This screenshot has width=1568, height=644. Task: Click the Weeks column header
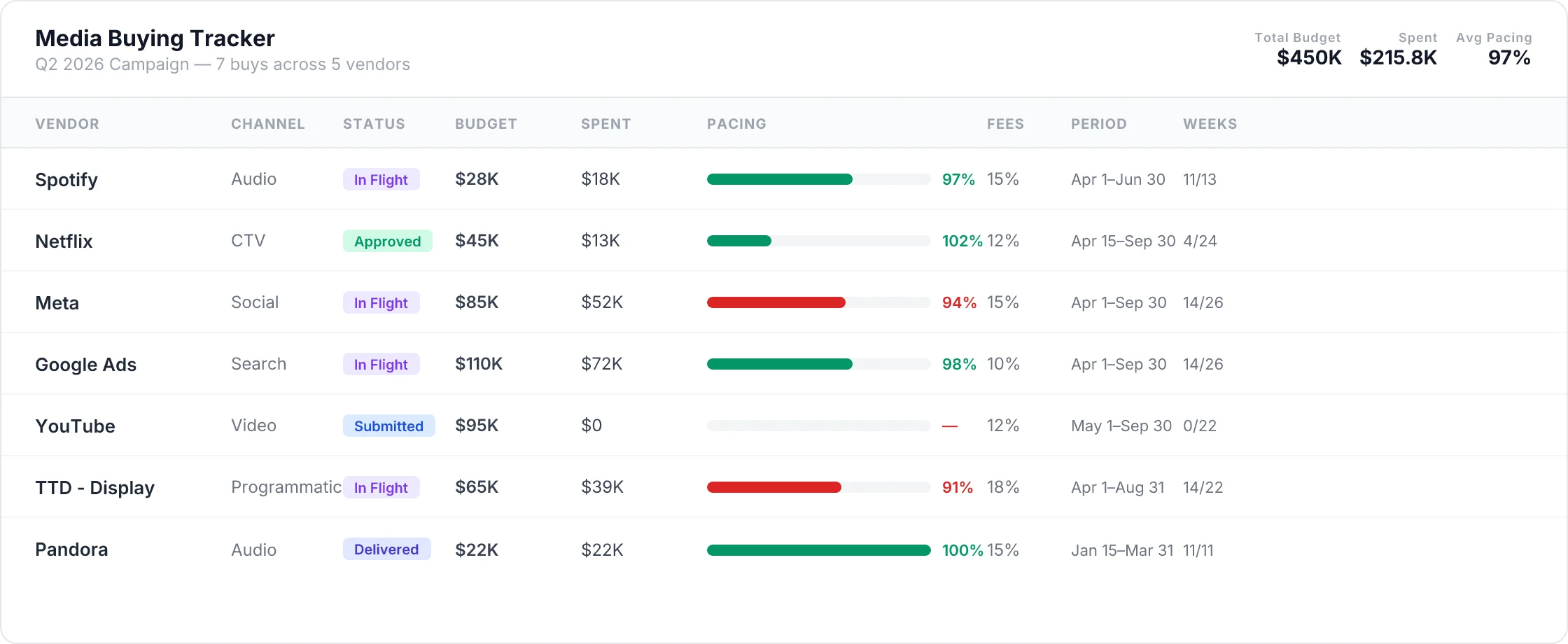tap(1210, 124)
